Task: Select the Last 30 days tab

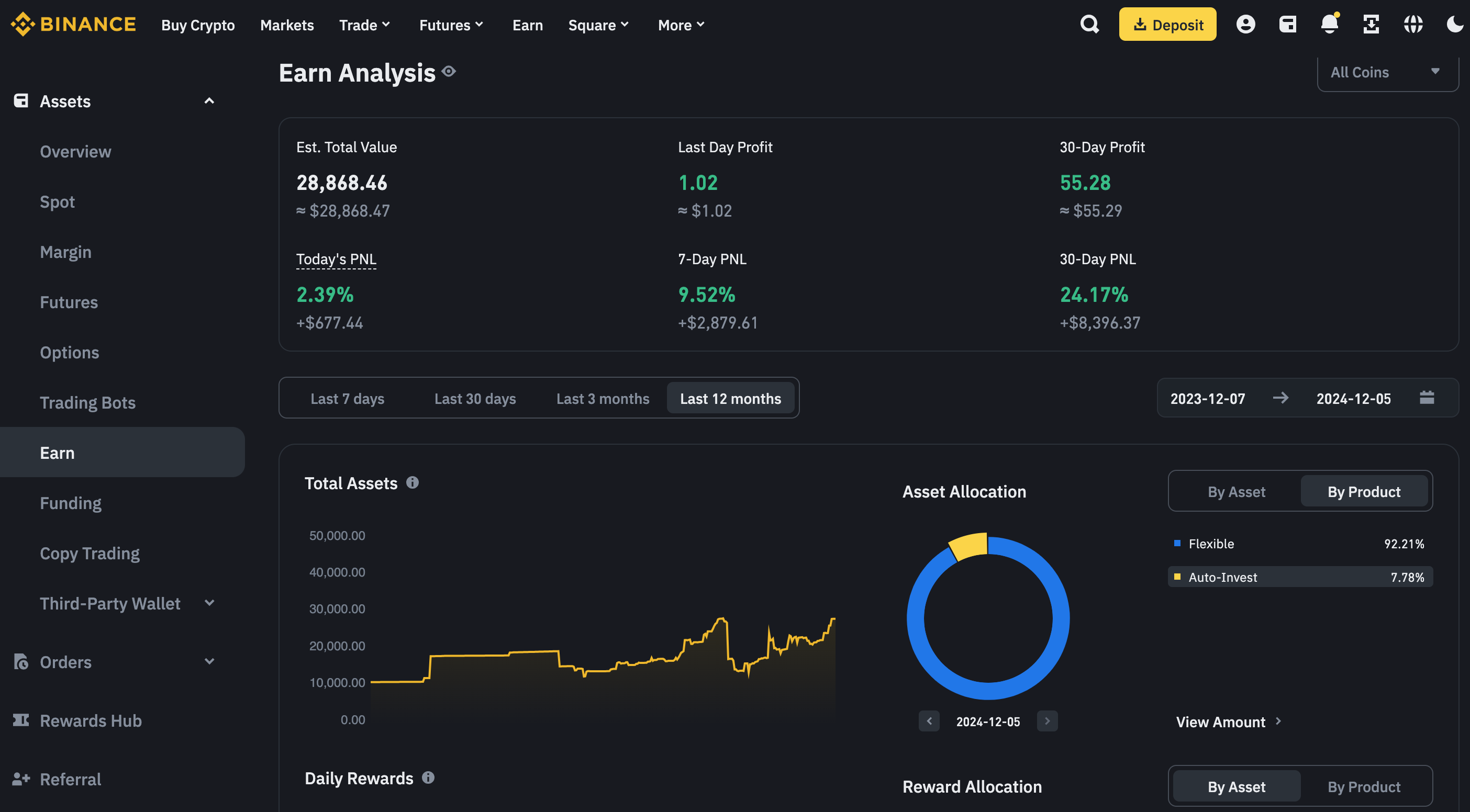Action: point(475,399)
